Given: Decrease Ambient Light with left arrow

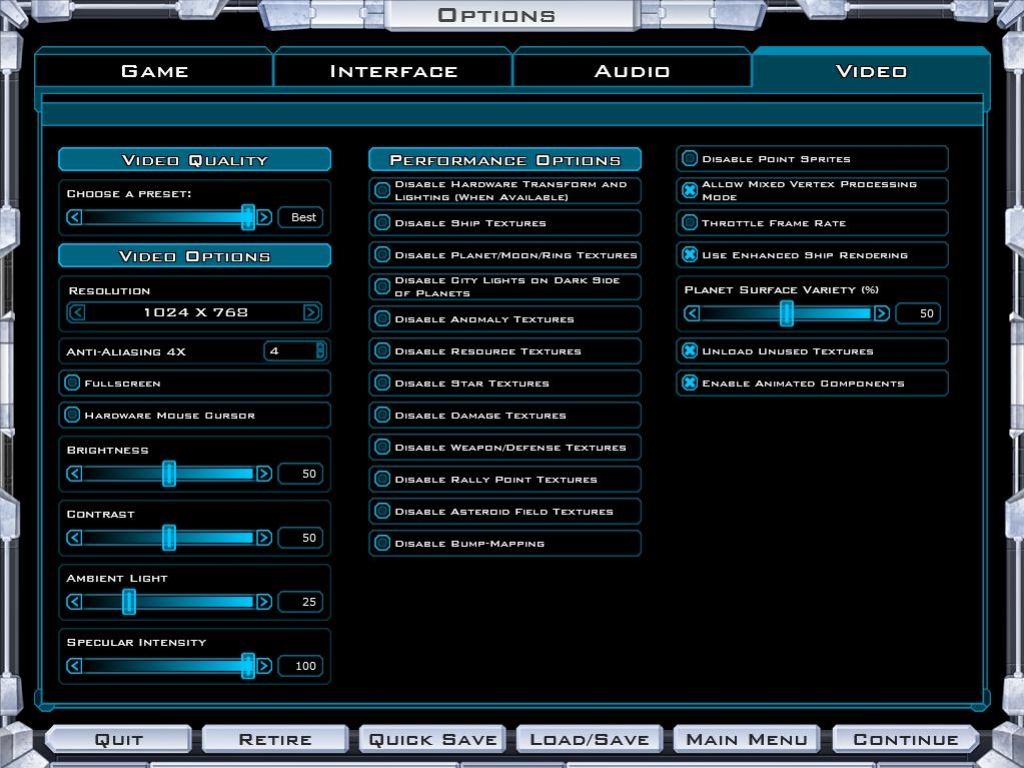Looking at the screenshot, I should 74,601.
